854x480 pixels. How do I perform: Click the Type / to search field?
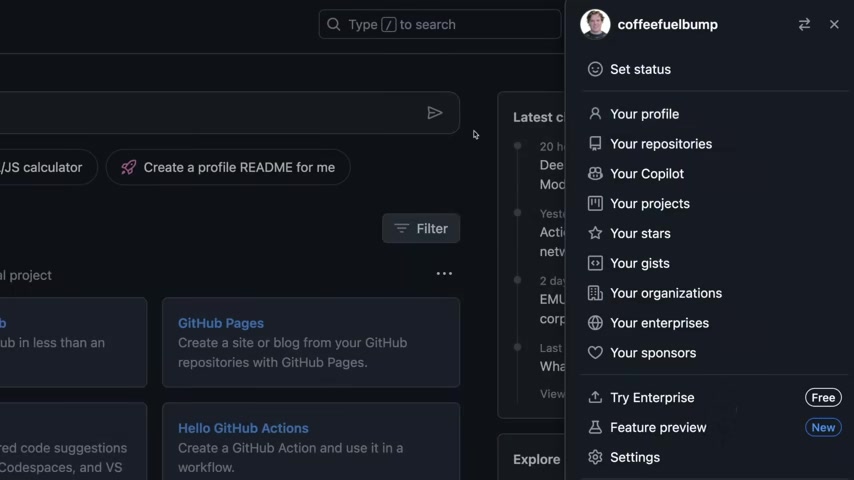(440, 25)
